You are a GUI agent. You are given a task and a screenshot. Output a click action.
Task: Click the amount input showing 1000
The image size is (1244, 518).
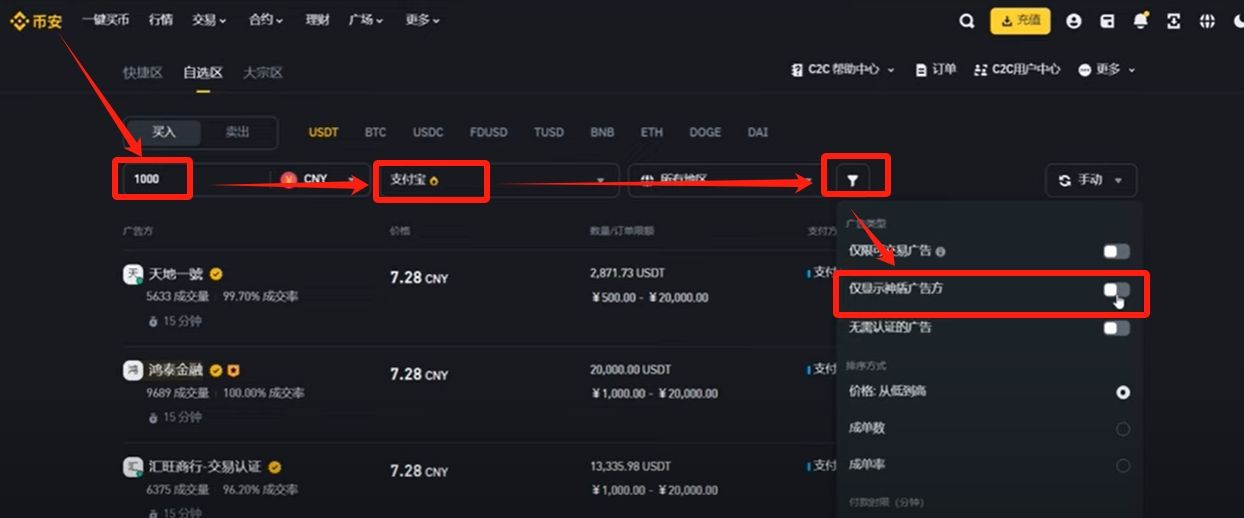(150, 180)
